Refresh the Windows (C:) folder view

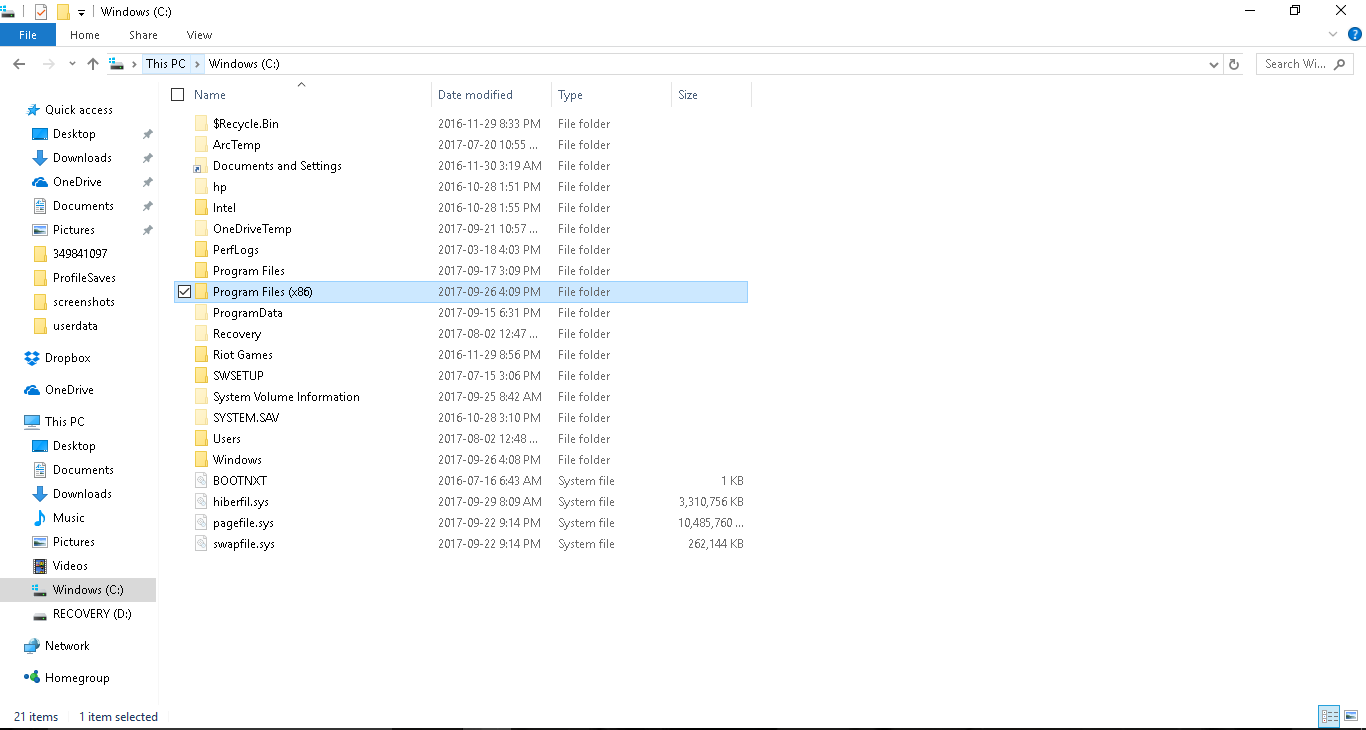(x=1234, y=64)
